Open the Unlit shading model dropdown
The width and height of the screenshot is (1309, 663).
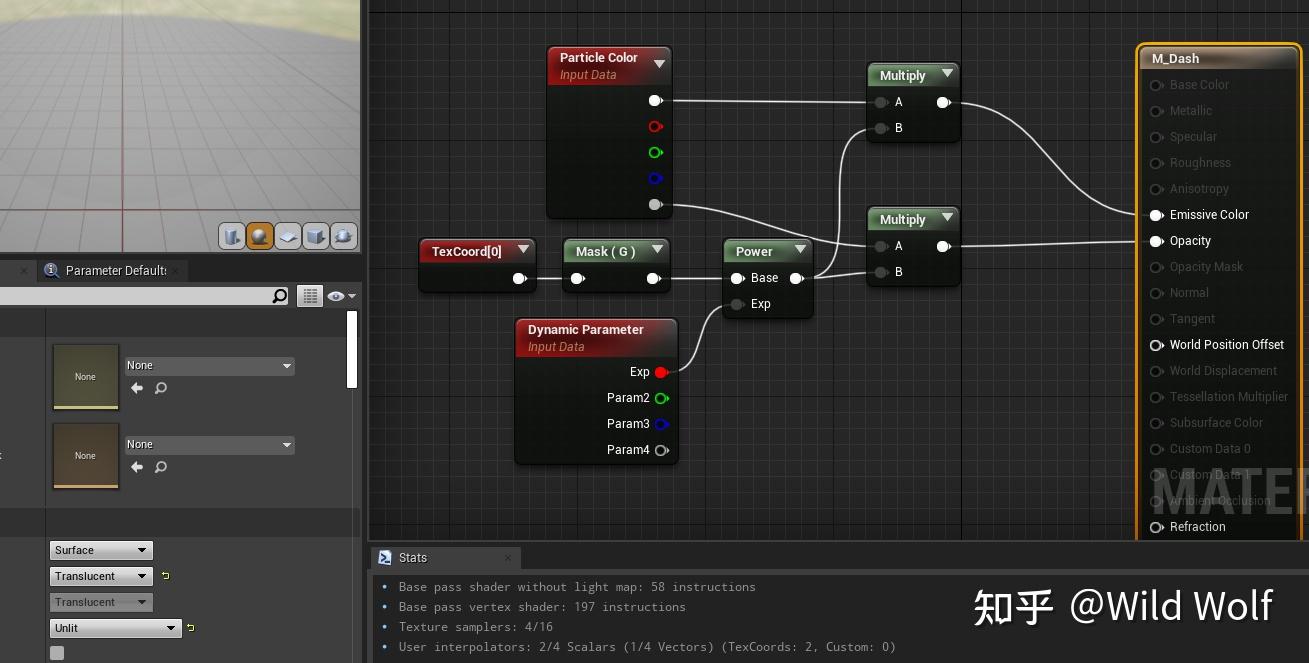coord(114,628)
